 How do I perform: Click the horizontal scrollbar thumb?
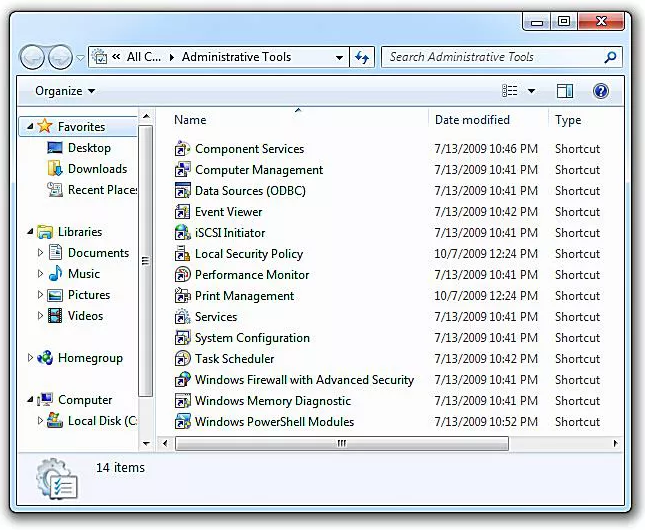coord(341,443)
